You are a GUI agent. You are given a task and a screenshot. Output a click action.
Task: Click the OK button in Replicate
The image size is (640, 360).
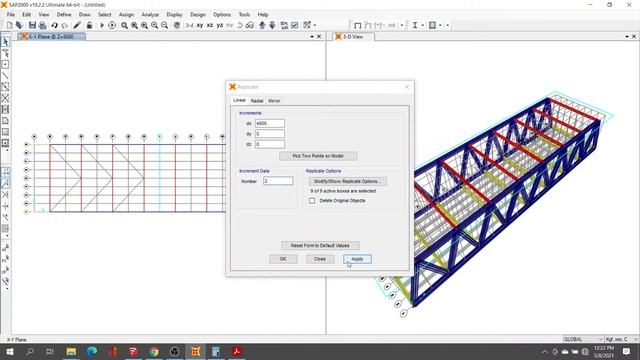pyautogui.click(x=283, y=259)
